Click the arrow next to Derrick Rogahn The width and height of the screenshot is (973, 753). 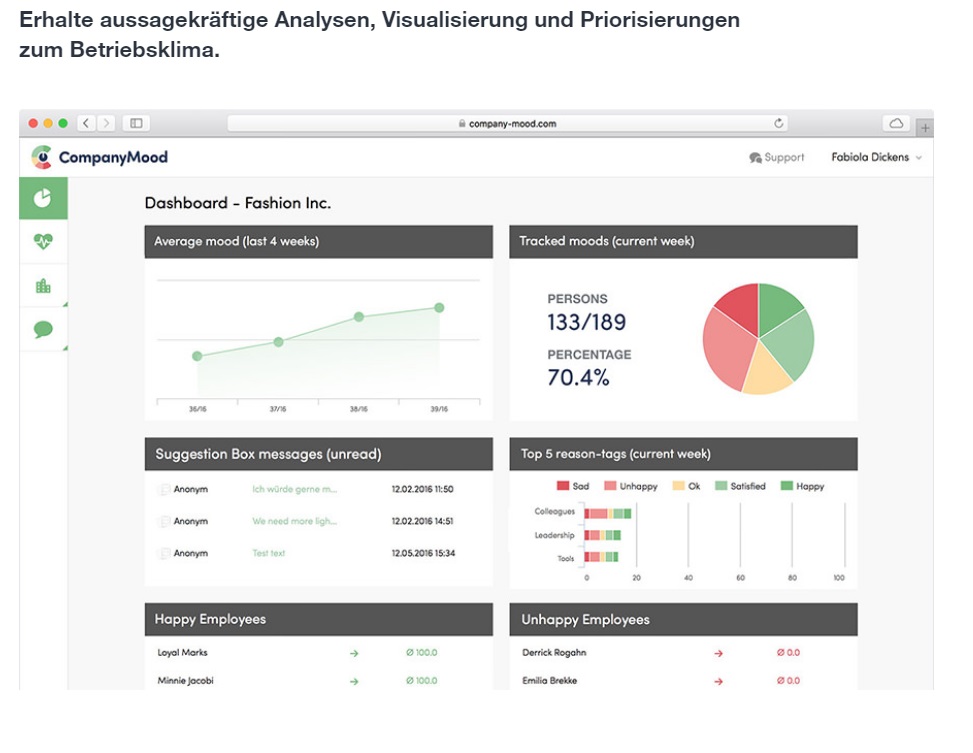coord(718,653)
